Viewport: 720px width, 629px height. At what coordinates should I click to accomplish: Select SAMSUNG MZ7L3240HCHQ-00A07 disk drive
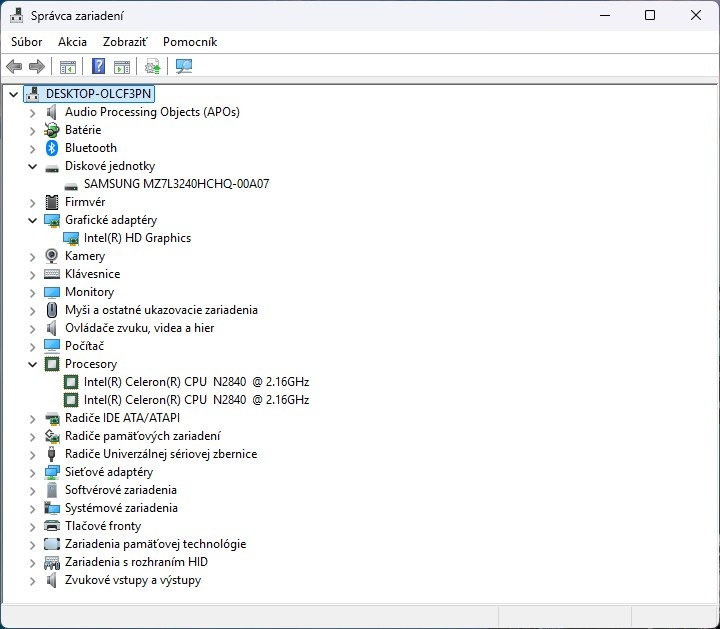pos(176,184)
